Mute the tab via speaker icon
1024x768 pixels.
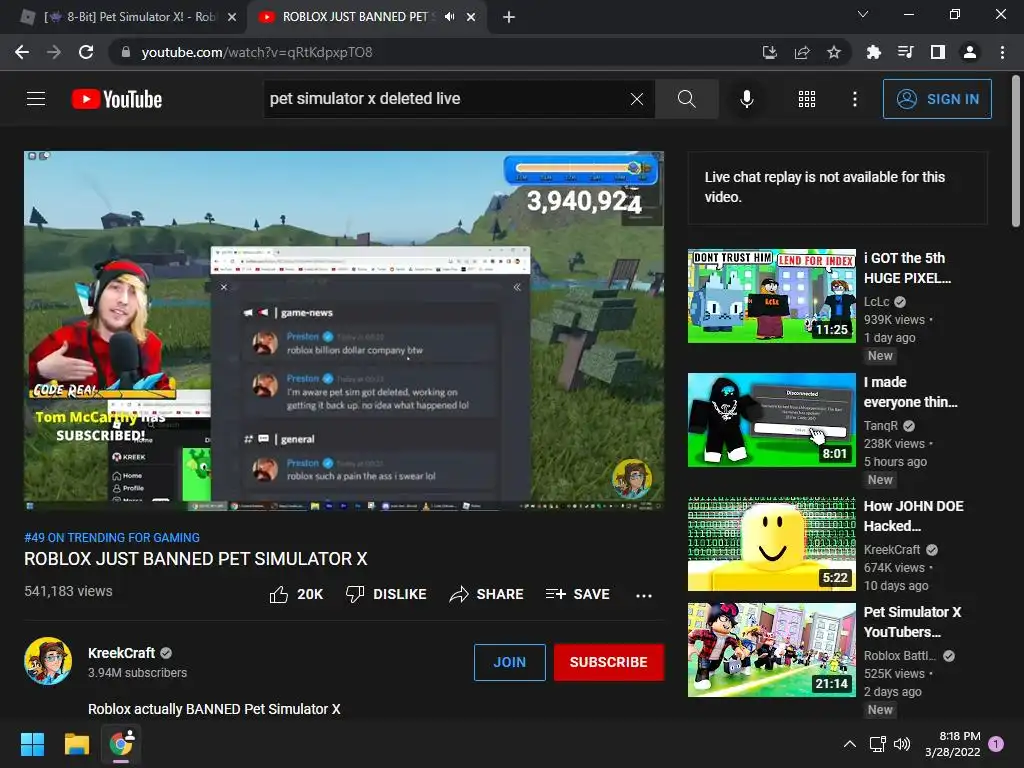(449, 17)
